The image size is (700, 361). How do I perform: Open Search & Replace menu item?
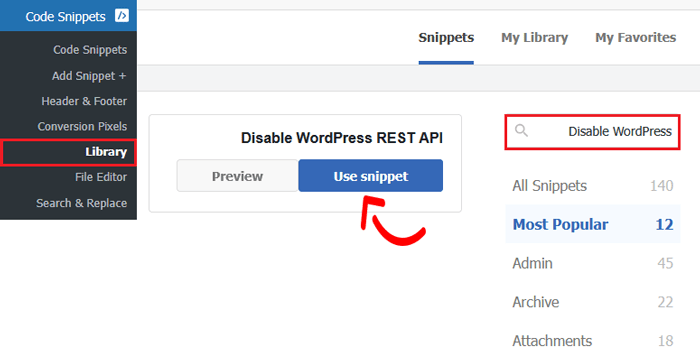[82, 203]
